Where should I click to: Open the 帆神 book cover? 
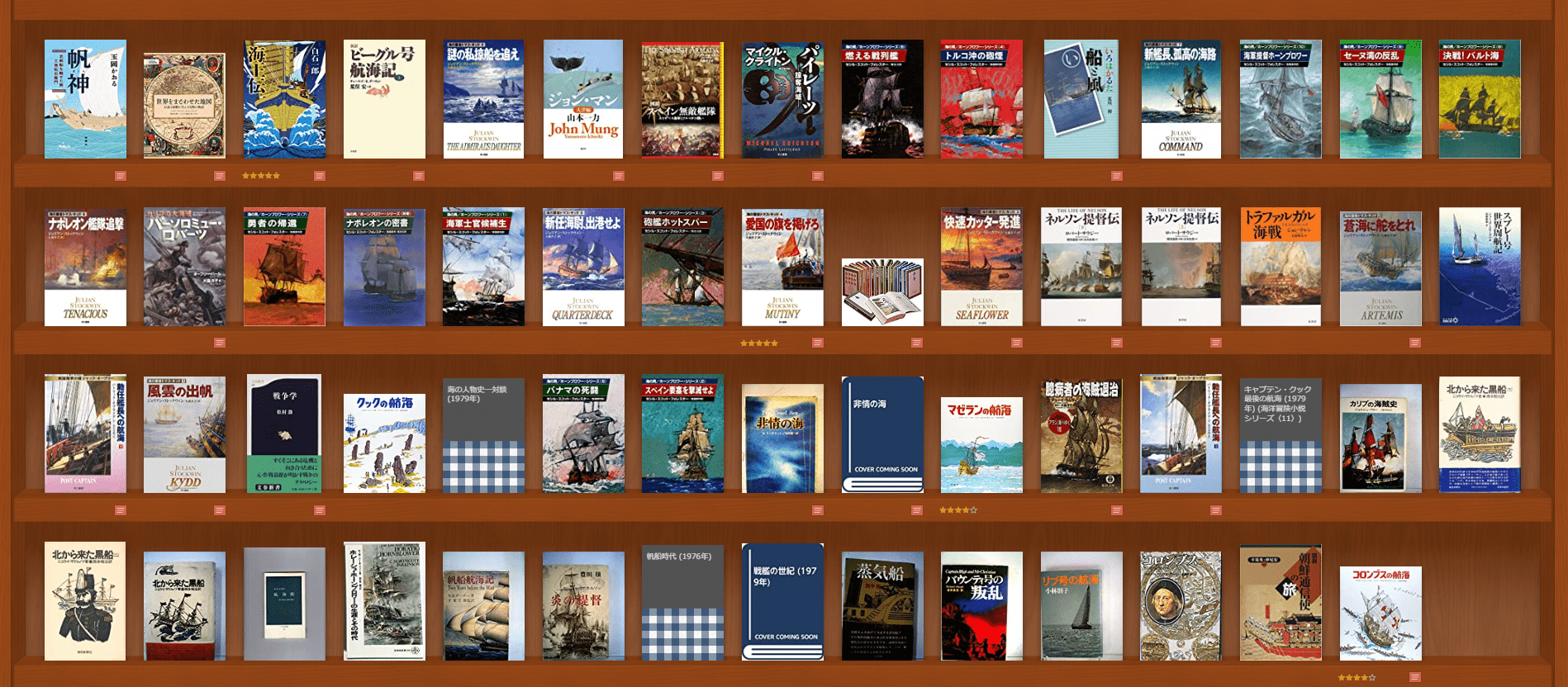pos(85,99)
